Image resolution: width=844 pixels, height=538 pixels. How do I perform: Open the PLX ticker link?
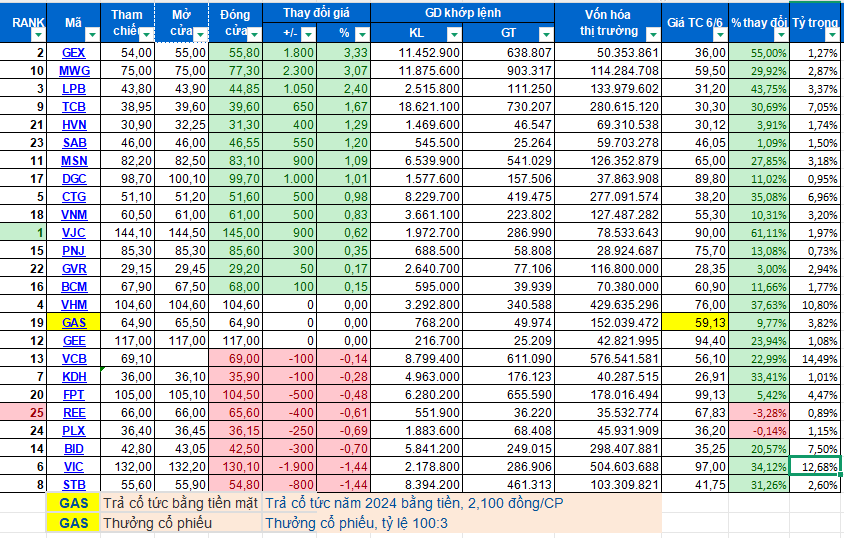pos(74,431)
